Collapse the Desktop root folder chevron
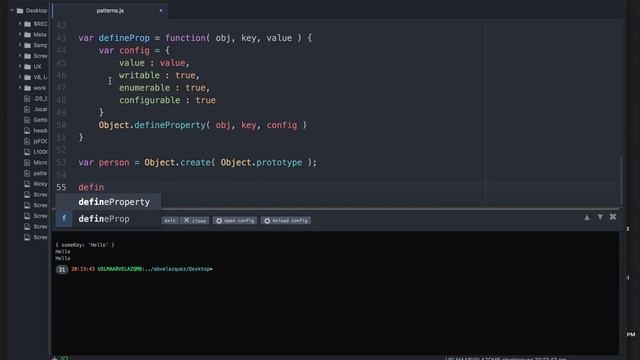Image resolution: width=640 pixels, height=360 pixels. click(x=12, y=11)
